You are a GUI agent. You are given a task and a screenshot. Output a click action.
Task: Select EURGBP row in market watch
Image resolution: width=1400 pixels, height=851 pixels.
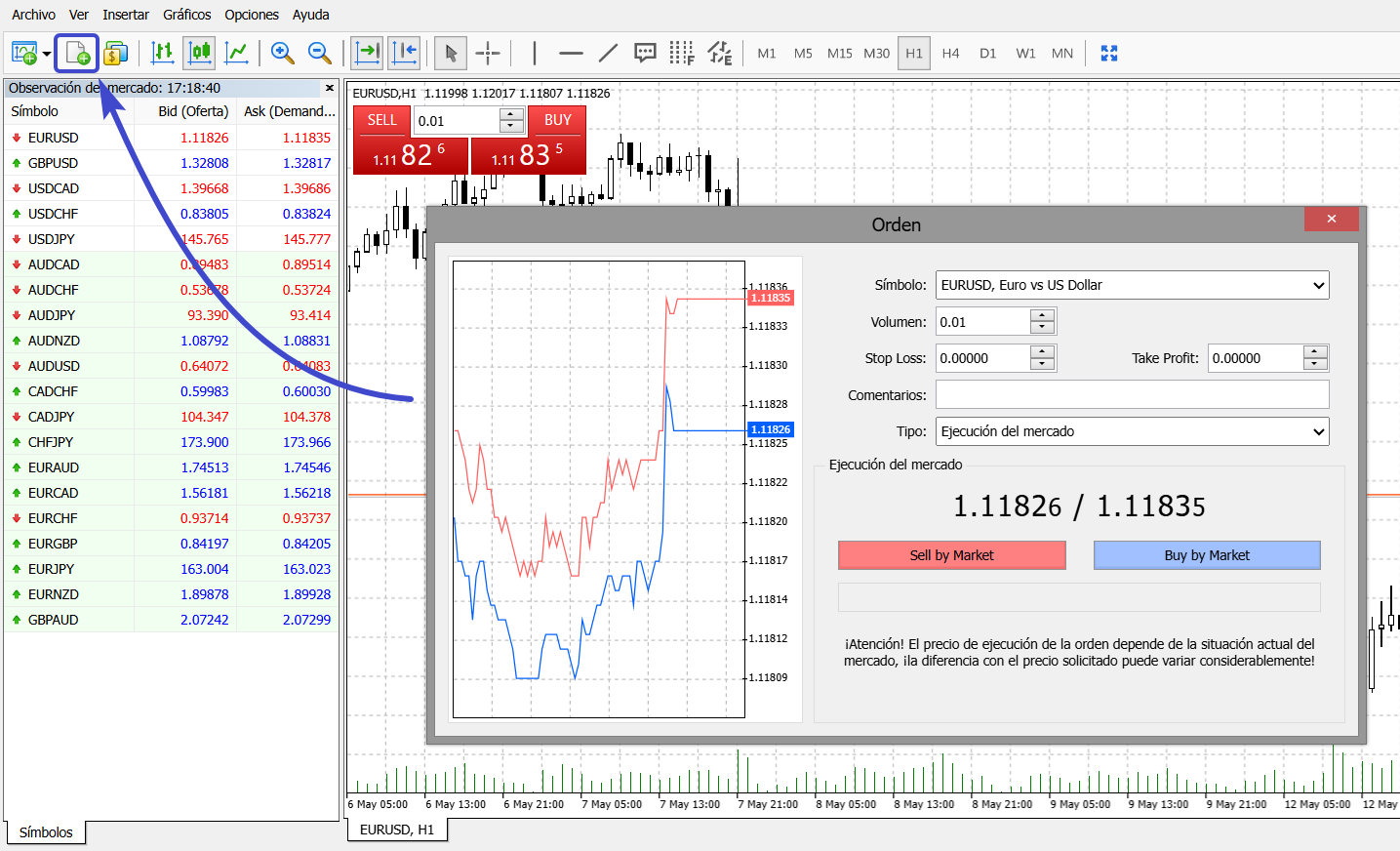point(172,544)
